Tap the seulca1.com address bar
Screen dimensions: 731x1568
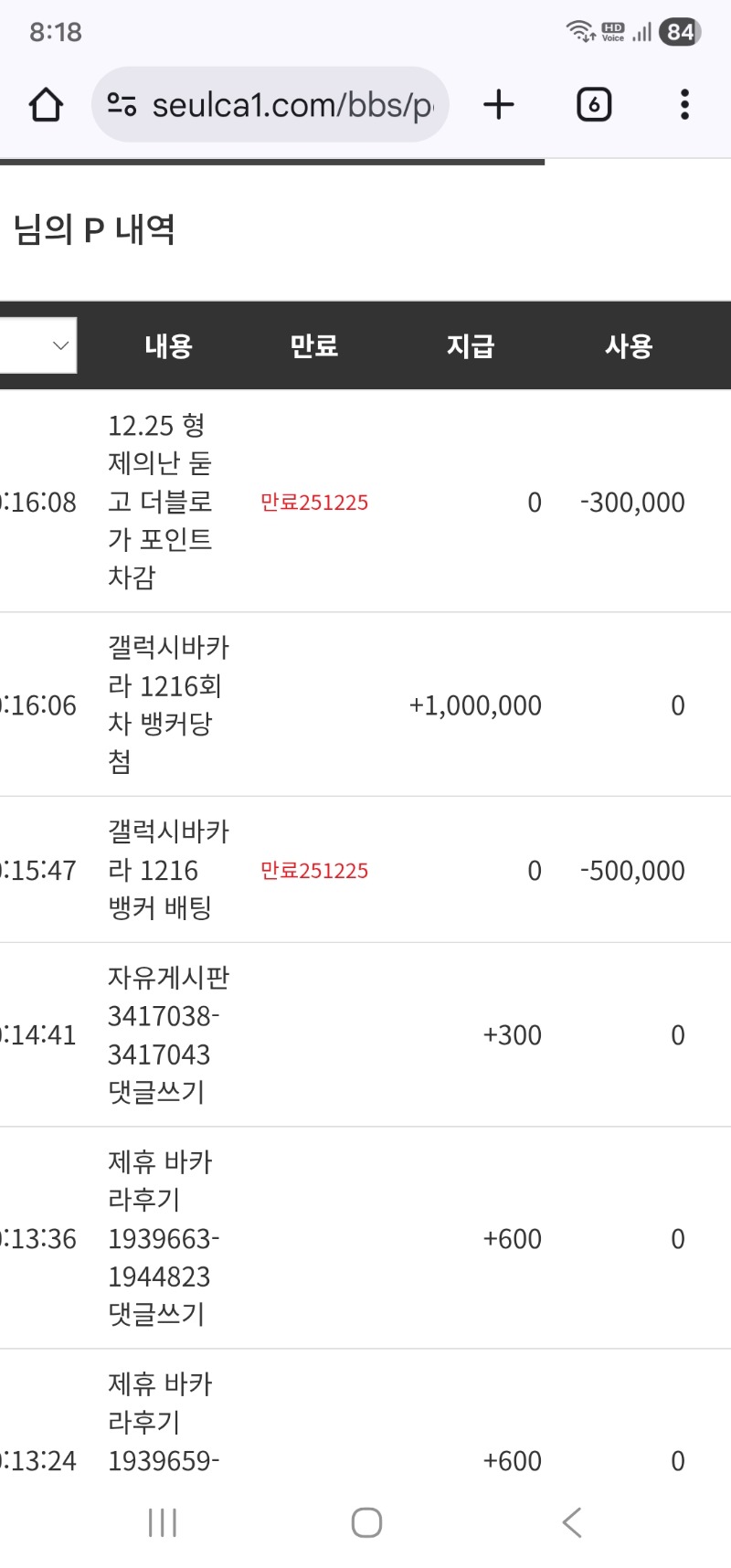(292, 105)
